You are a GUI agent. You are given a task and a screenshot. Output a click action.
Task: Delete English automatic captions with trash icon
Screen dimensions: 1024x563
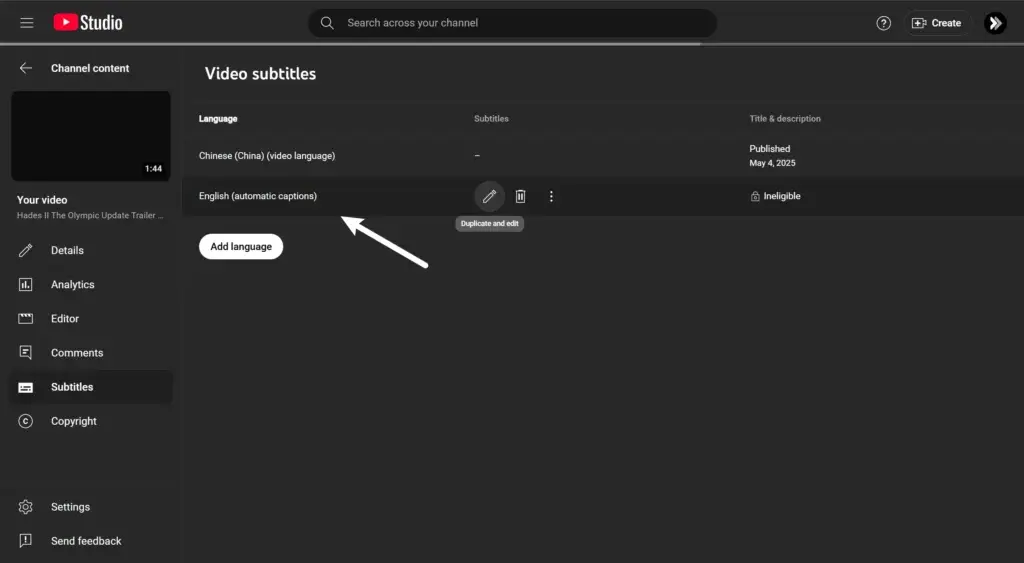[520, 196]
